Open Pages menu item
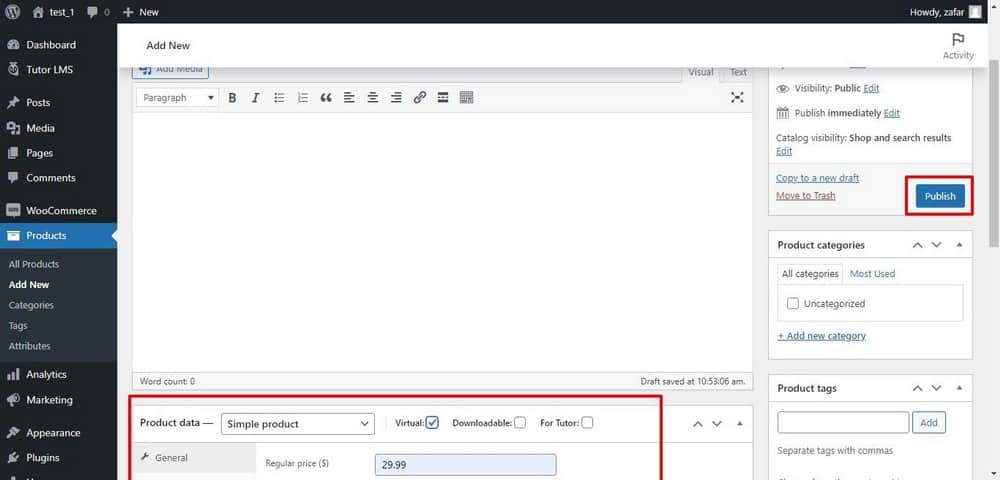Image resolution: width=1000 pixels, height=480 pixels. pos(40,153)
